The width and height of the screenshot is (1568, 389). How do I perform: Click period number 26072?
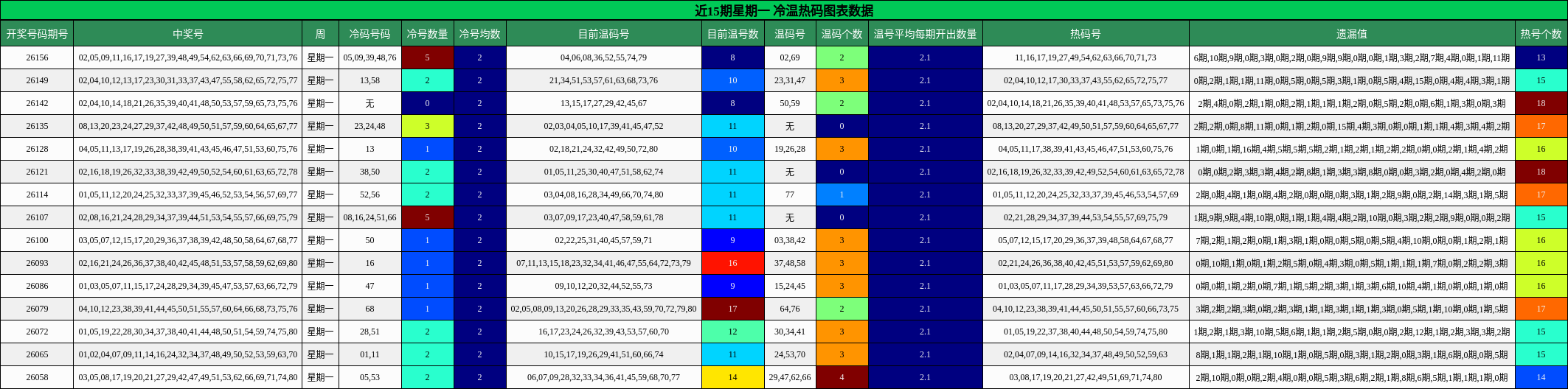(37, 332)
